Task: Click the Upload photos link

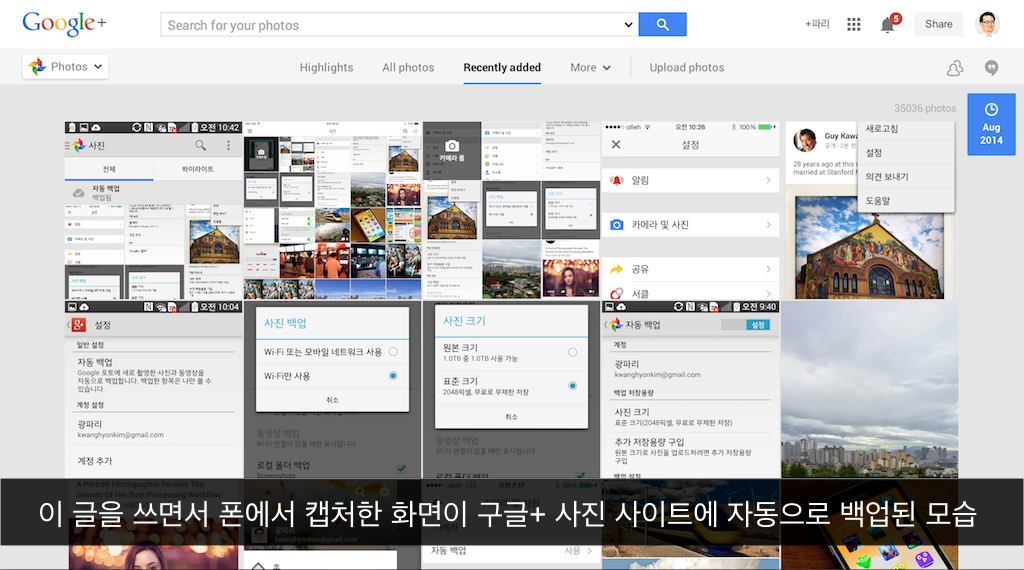Action: [x=687, y=67]
